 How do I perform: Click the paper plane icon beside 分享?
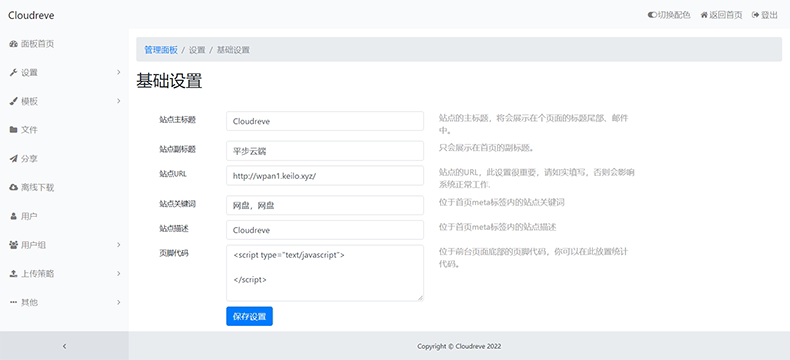click(x=14, y=159)
